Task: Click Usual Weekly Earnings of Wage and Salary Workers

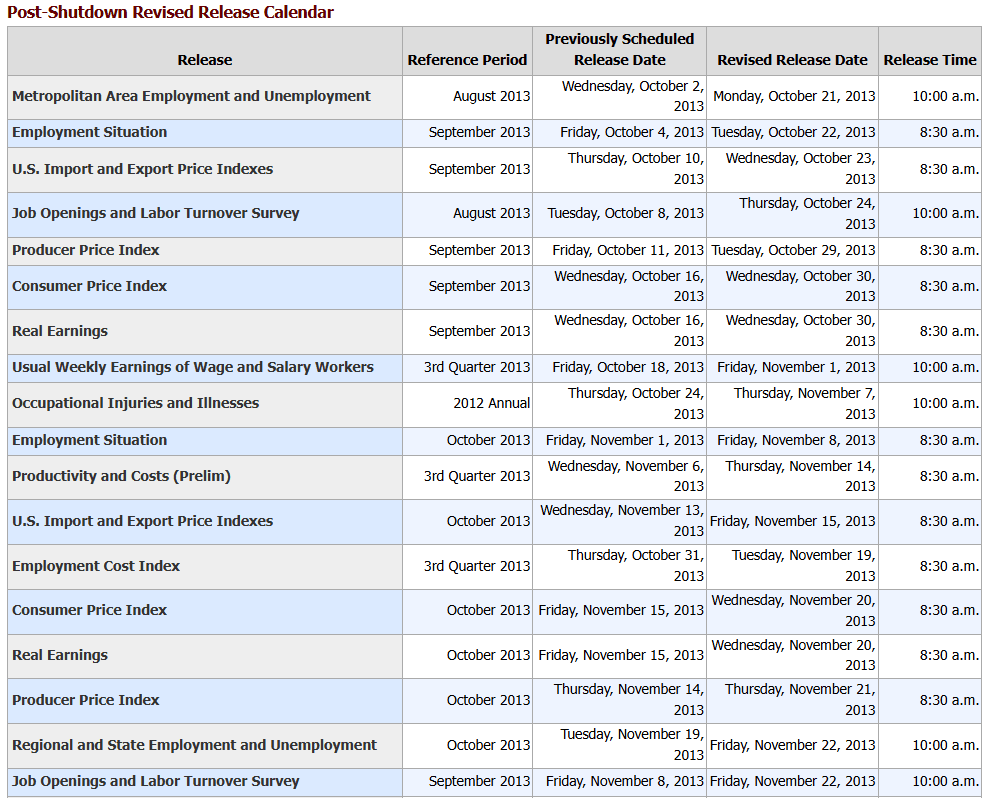Action: tap(193, 367)
